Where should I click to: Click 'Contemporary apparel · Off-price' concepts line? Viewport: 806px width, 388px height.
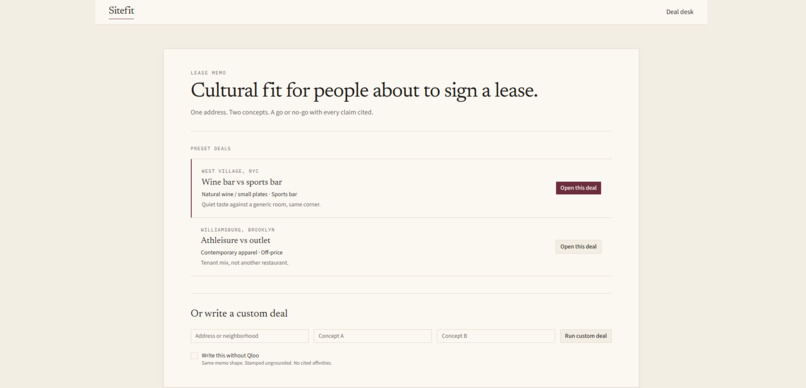(x=242, y=253)
